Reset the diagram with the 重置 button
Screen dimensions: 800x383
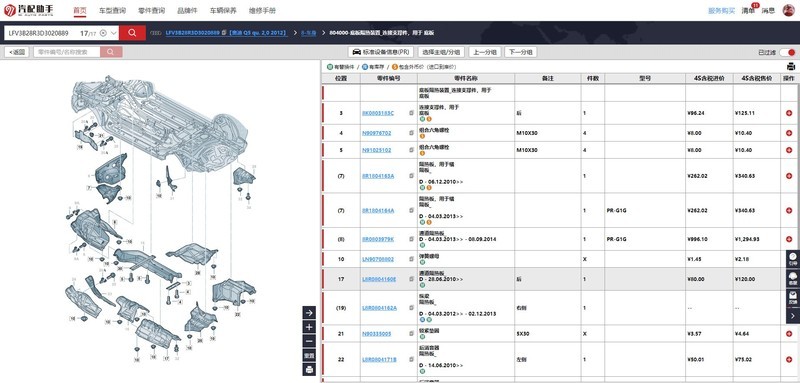[309, 355]
